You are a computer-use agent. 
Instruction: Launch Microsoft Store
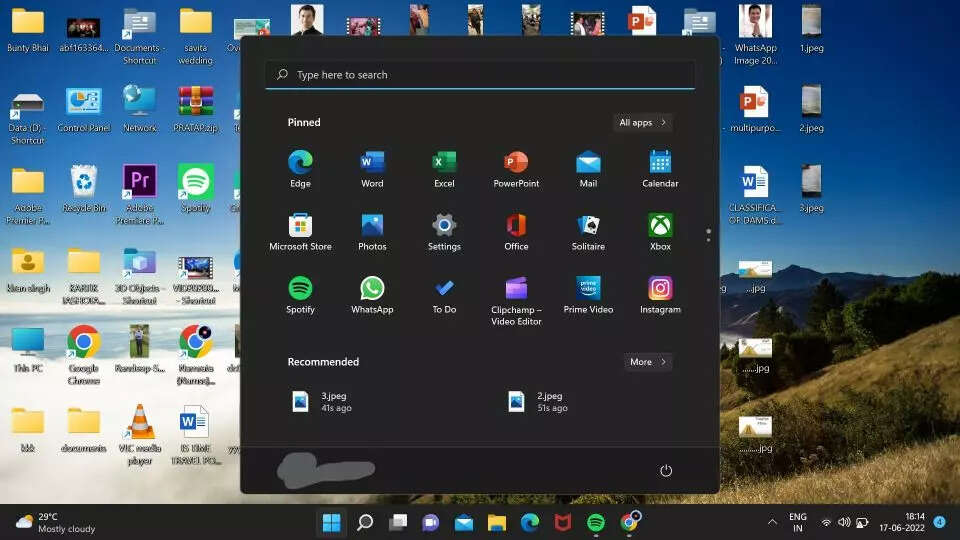[x=300, y=232]
